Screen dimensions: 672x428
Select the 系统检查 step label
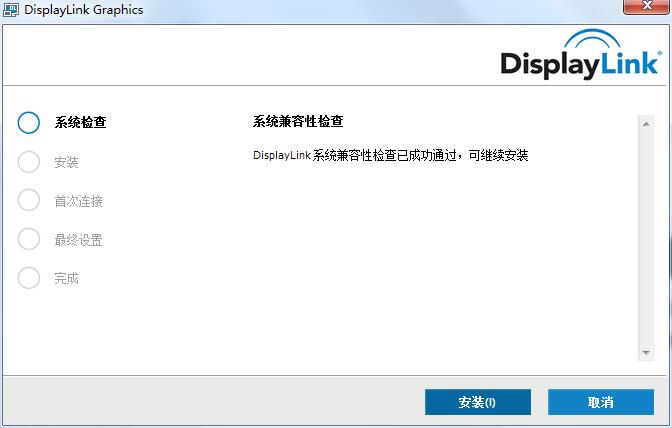(80, 123)
